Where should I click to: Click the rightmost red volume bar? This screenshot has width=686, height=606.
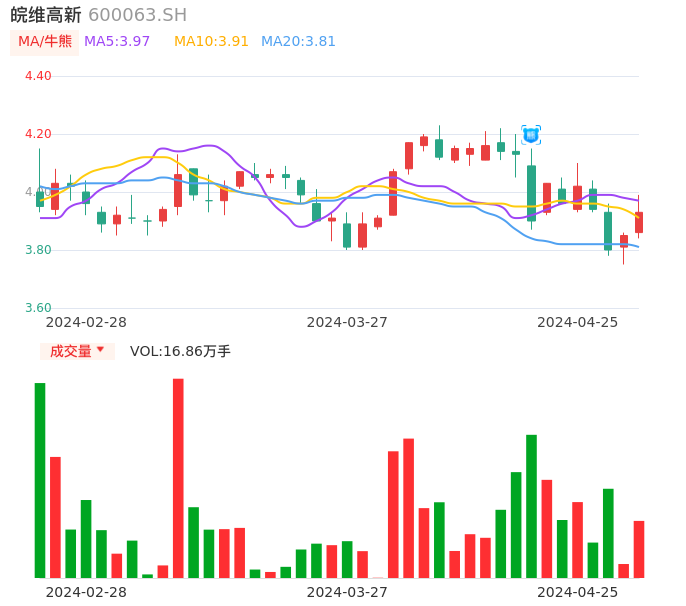coord(639,549)
